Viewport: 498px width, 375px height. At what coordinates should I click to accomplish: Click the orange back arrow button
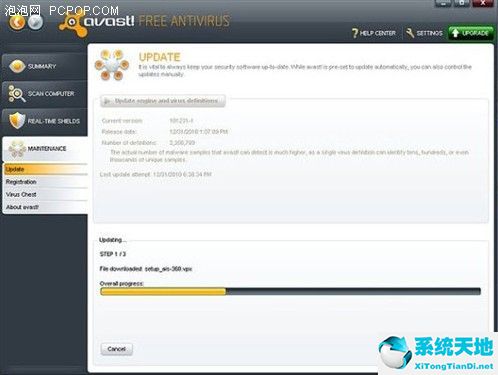[17, 22]
